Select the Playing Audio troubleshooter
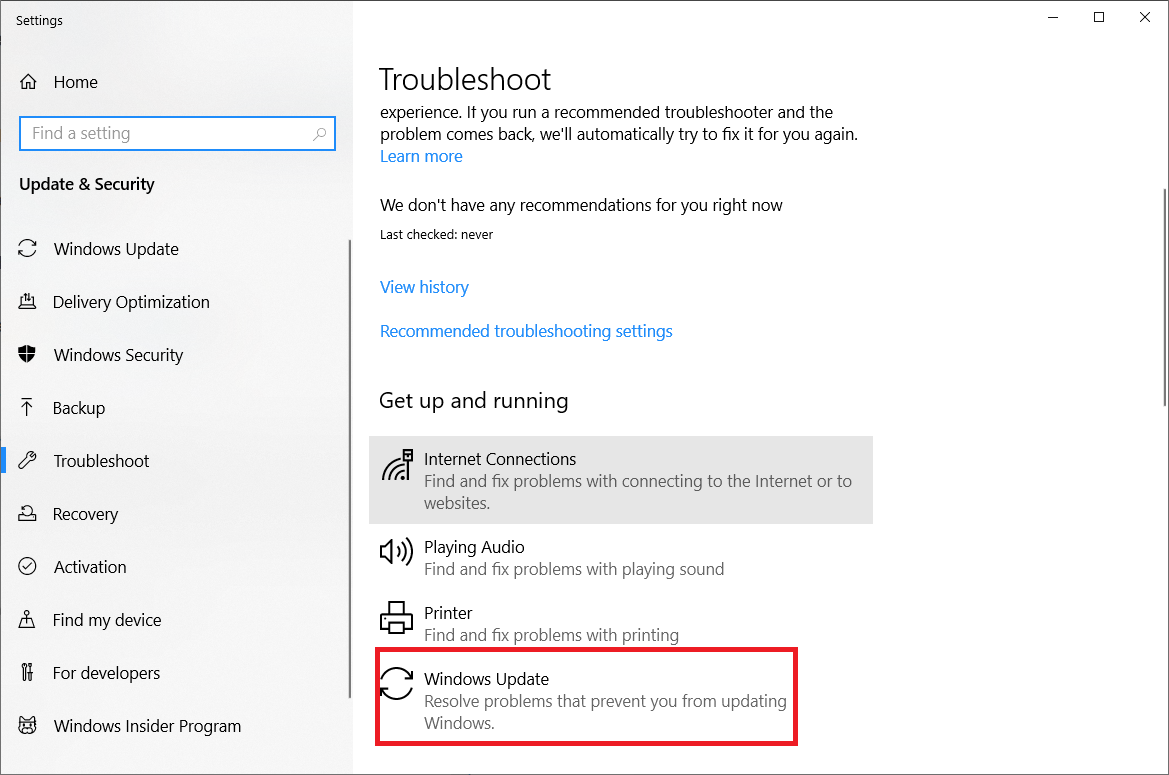This screenshot has height=775, width=1169. [621, 557]
